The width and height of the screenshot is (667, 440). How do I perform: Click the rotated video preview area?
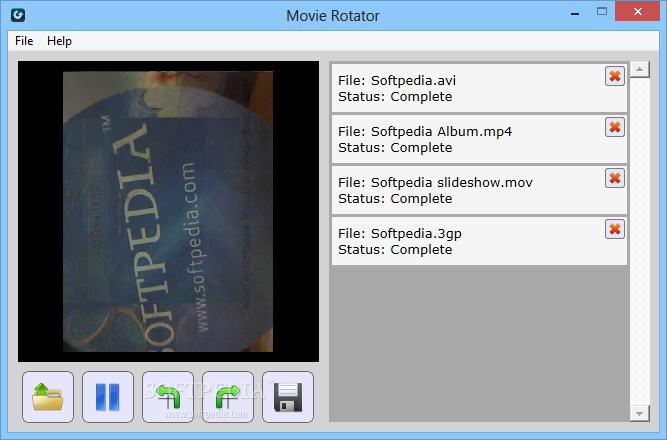[x=168, y=211]
